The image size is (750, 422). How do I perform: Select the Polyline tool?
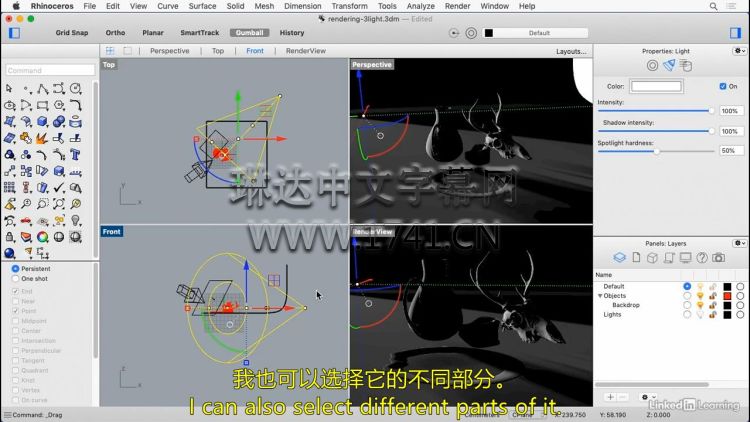click(43, 89)
